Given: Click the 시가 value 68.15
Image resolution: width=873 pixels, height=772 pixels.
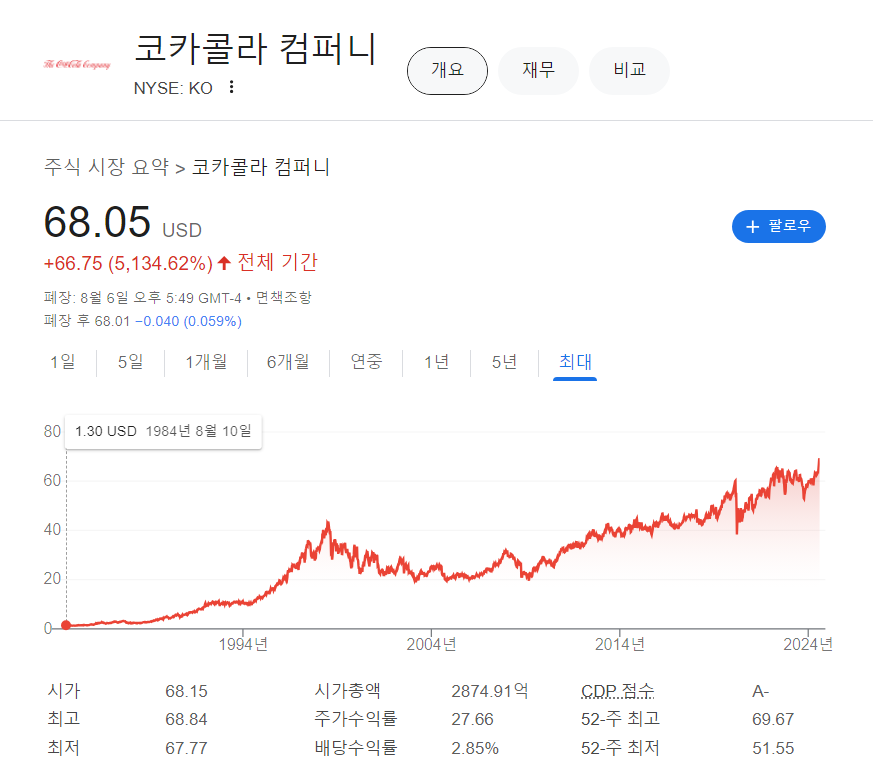Looking at the screenshot, I should [186, 691].
